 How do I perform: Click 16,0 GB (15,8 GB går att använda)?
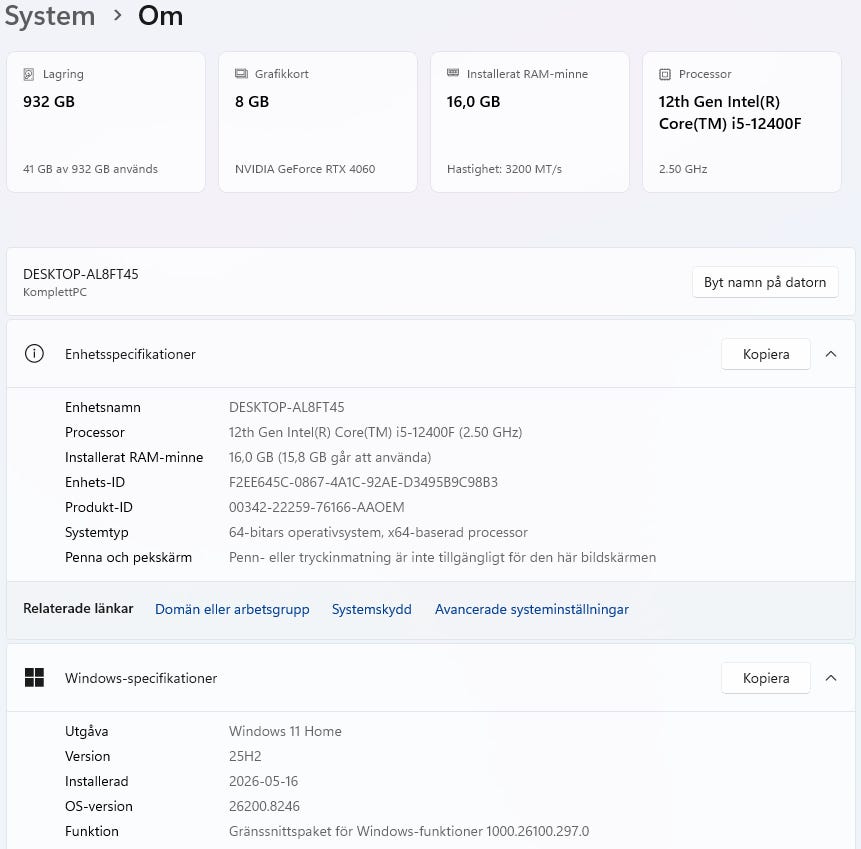(x=330, y=457)
